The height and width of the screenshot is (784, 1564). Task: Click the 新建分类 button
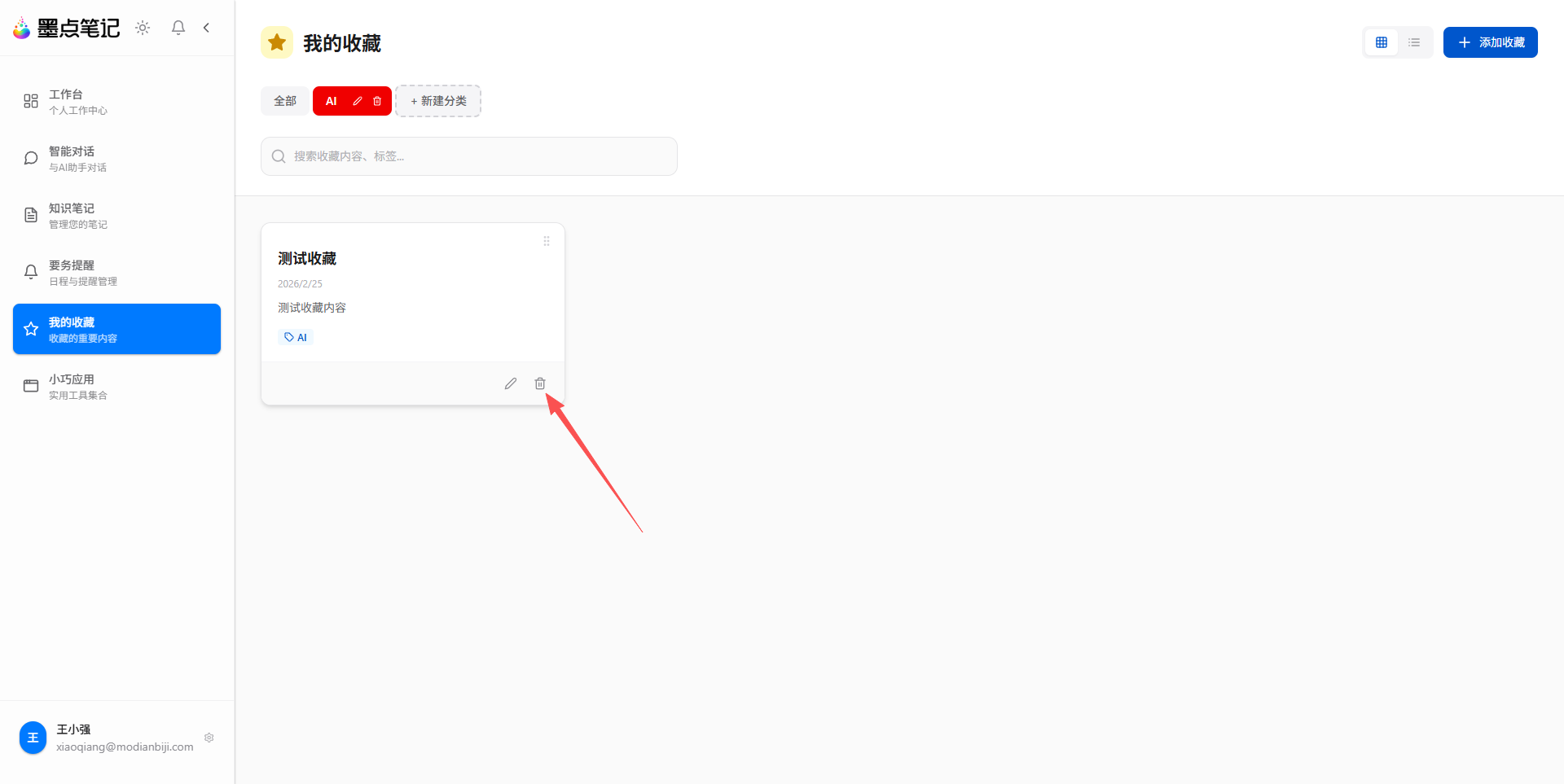click(x=438, y=101)
